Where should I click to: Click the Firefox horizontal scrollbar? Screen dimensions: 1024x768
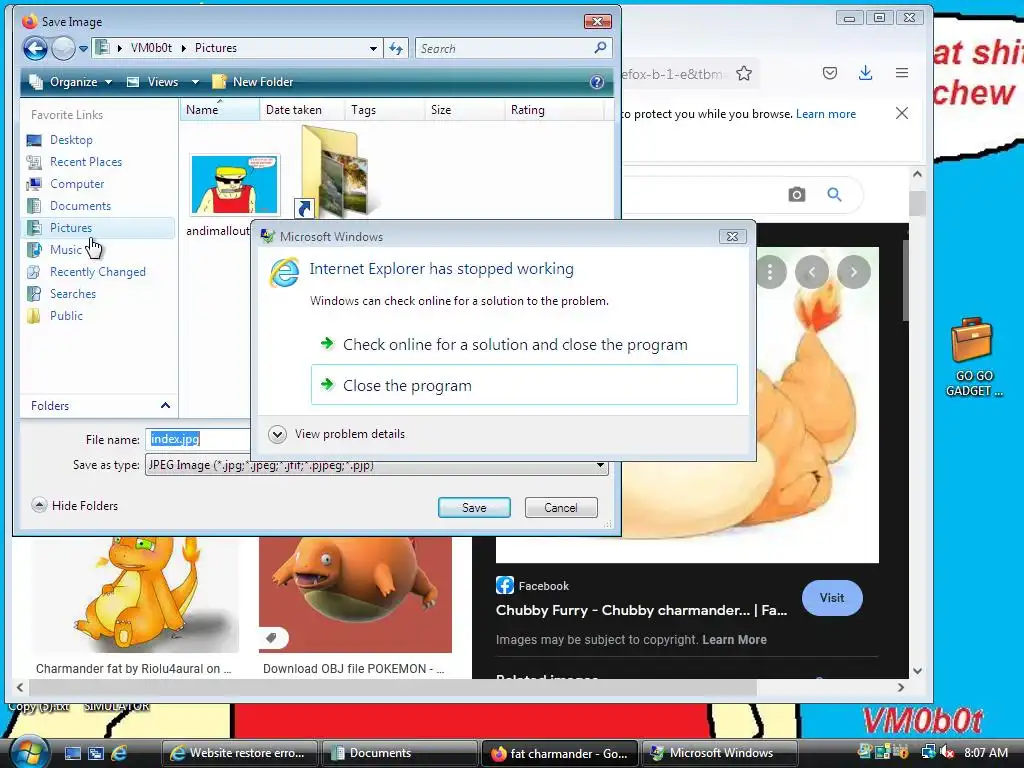point(392,687)
